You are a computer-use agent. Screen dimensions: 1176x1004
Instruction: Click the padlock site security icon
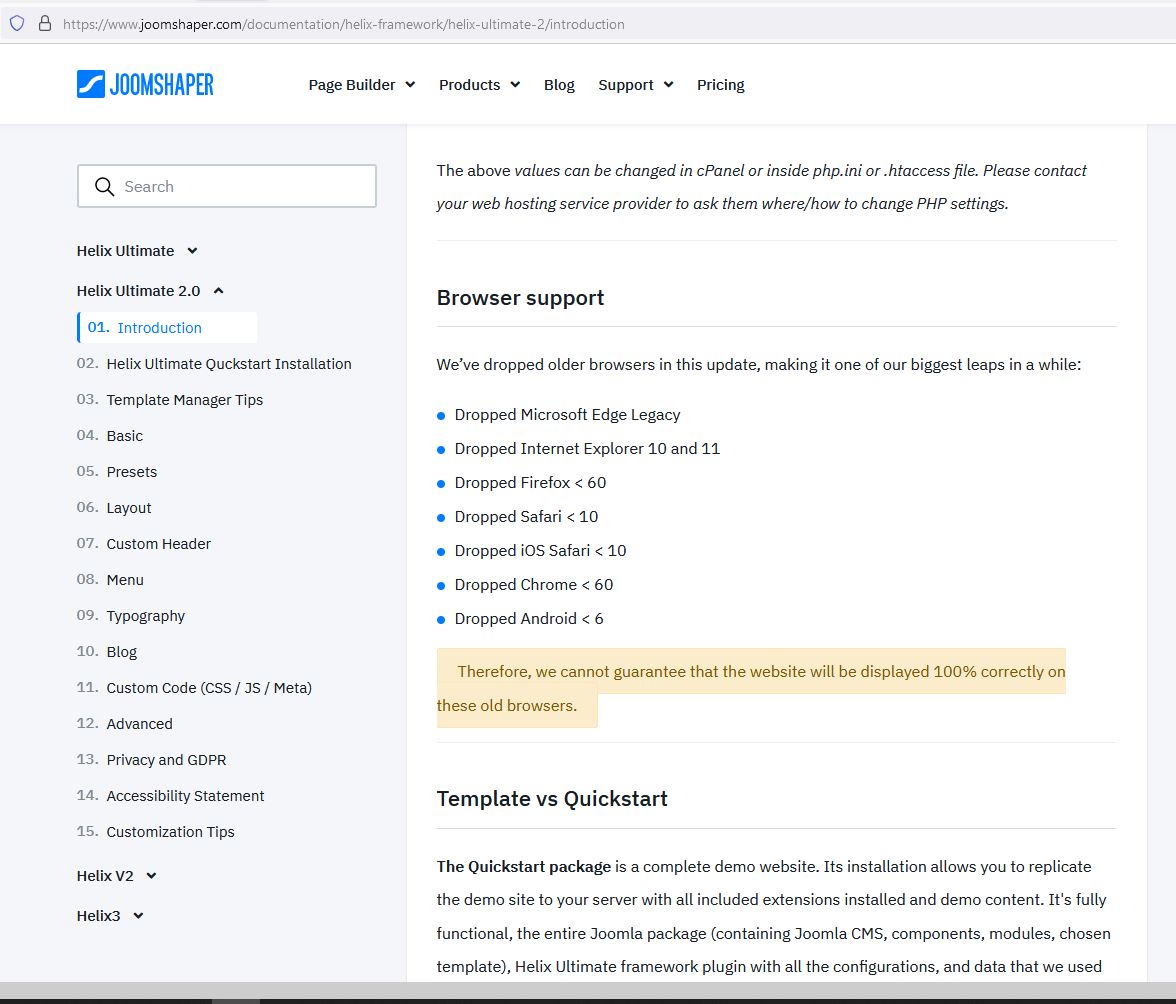pos(45,23)
